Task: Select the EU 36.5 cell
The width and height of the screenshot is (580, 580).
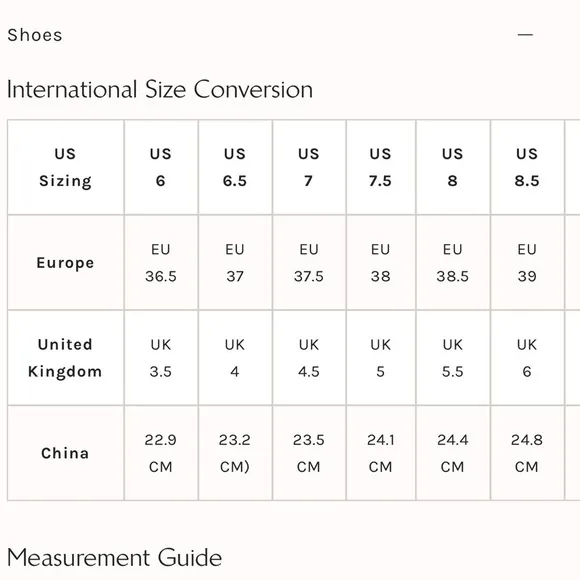Action: click(161, 263)
